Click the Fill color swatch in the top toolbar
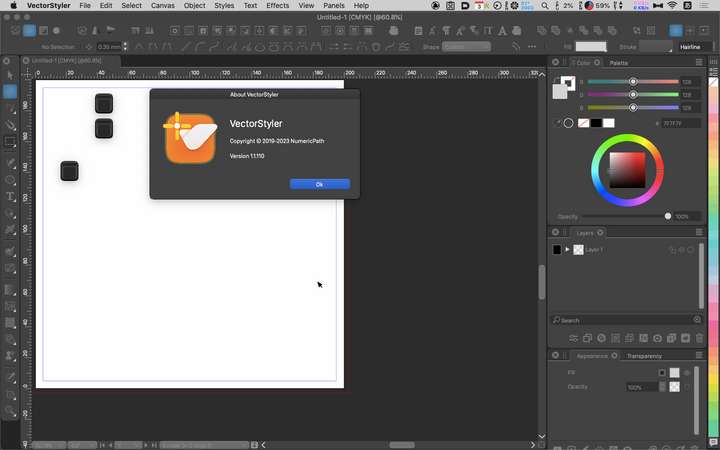This screenshot has width=720, height=450. (x=591, y=46)
